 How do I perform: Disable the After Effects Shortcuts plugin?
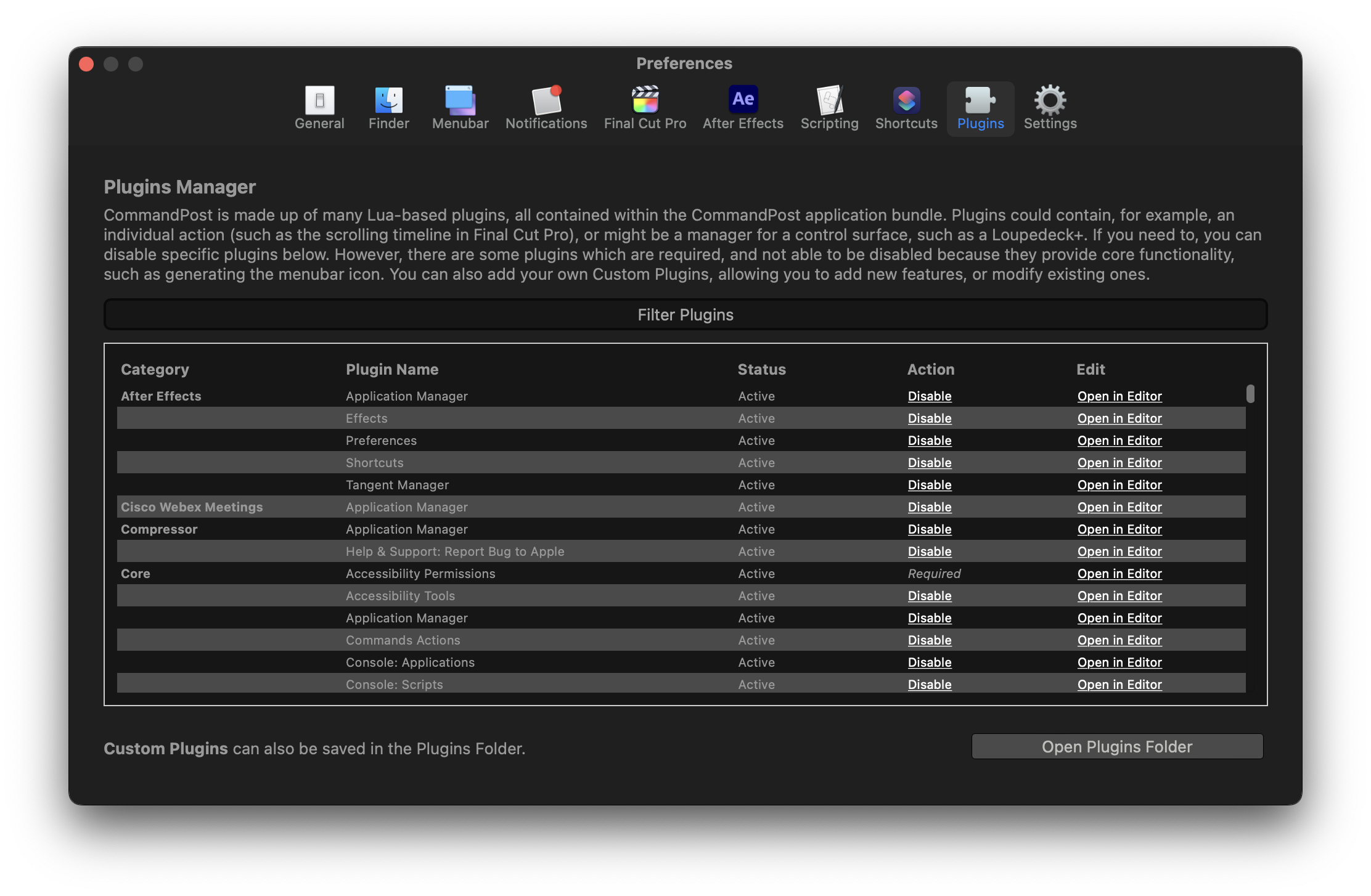click(x=930, y=463)
